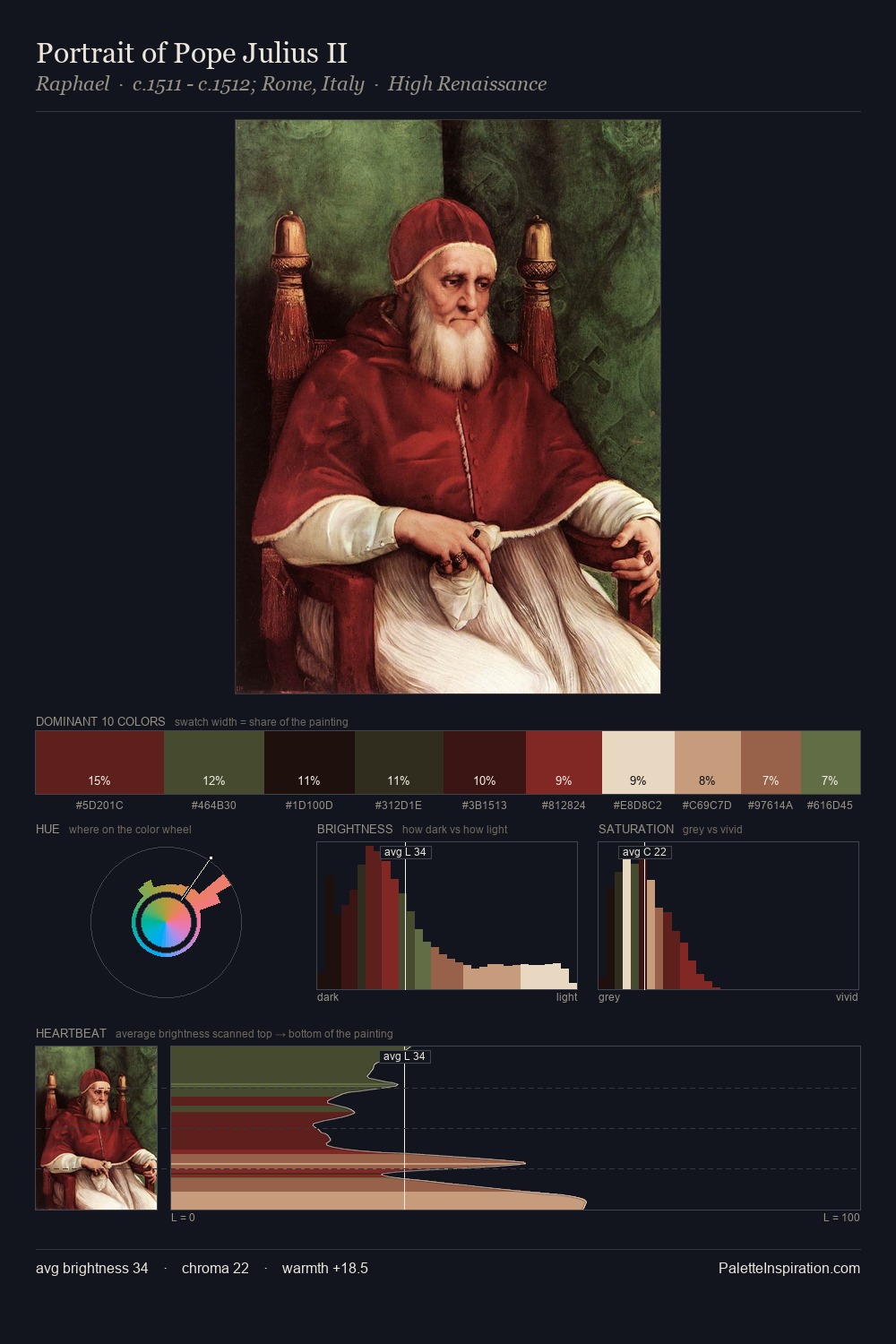This screenshot has width=896, height=1344.
Task: Click the artist name Raphael
Action: 73,84
